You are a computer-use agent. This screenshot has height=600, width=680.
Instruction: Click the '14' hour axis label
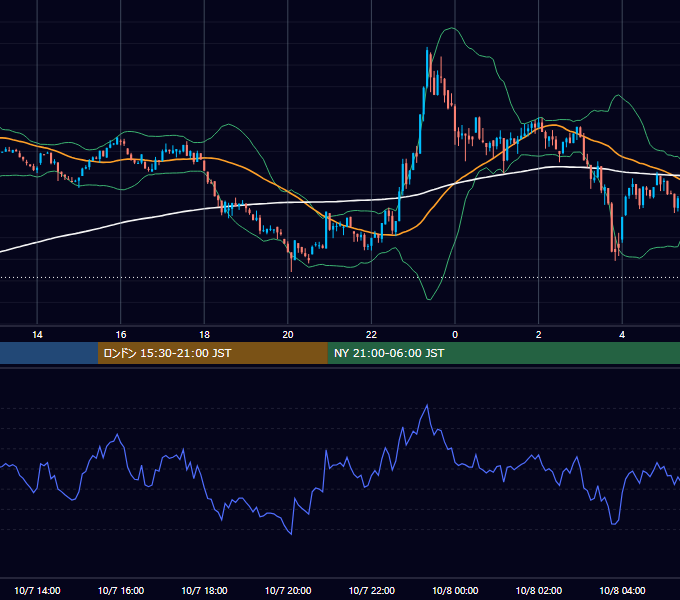tap(37, 335)
